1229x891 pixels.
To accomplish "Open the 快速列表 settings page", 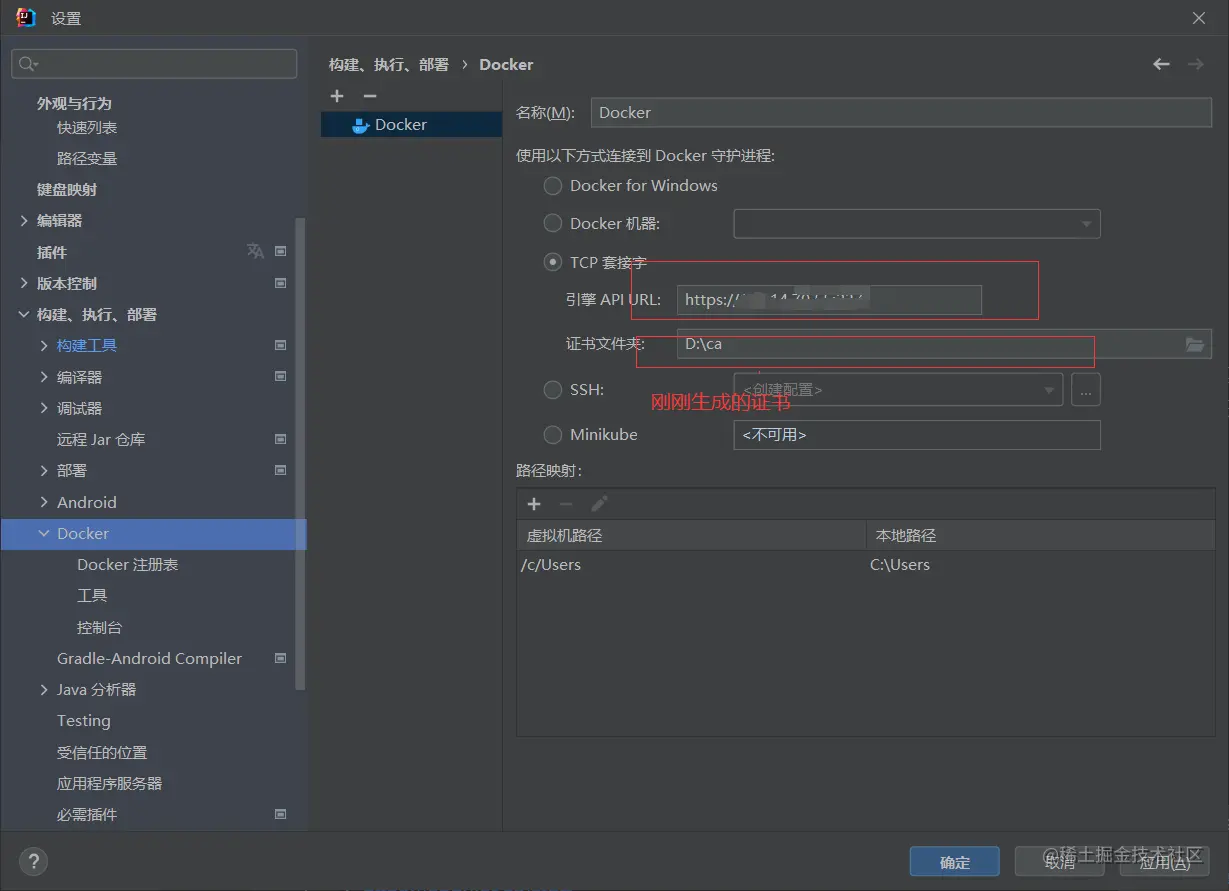I will (x=87, y=127).
